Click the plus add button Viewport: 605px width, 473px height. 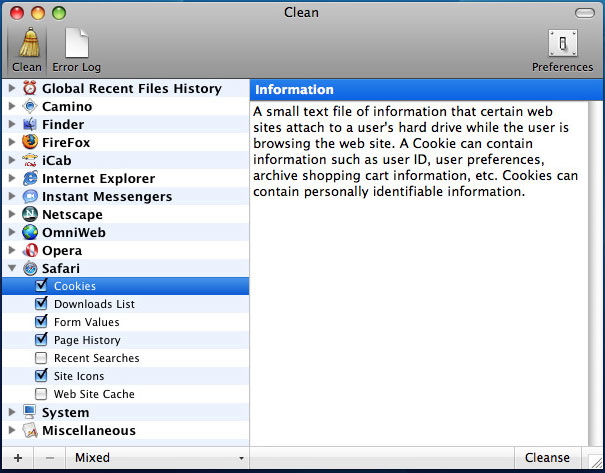point(17,458)
